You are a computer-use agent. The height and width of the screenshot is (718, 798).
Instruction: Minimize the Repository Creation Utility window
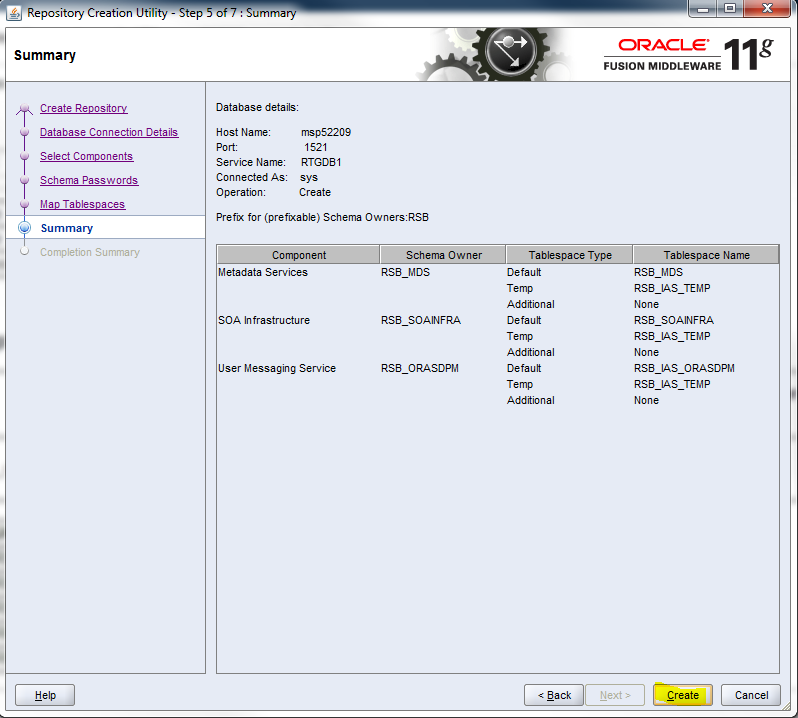coord(703,9)
